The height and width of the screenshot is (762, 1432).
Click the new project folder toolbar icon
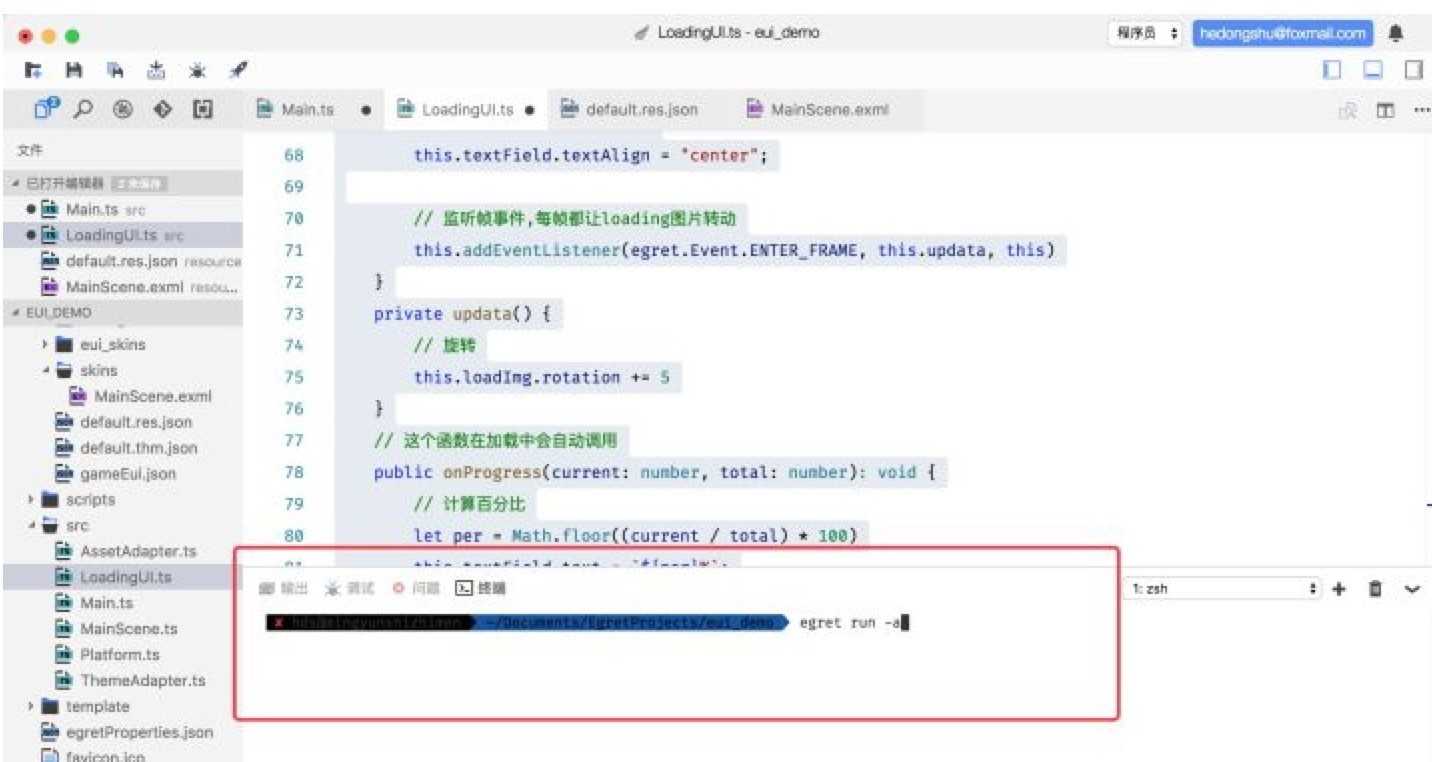point(34,70)
